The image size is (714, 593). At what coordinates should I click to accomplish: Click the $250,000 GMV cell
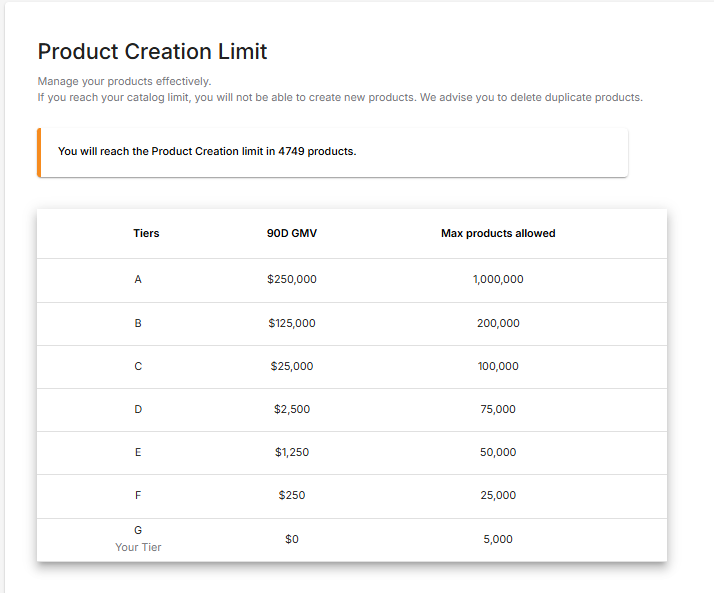click(x=291, y=279)
